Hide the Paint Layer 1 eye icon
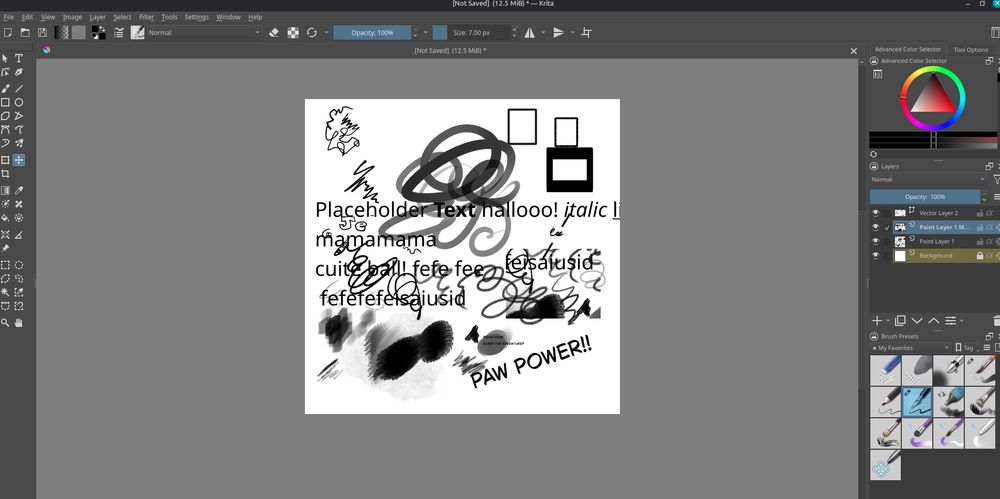 (875, 241)
